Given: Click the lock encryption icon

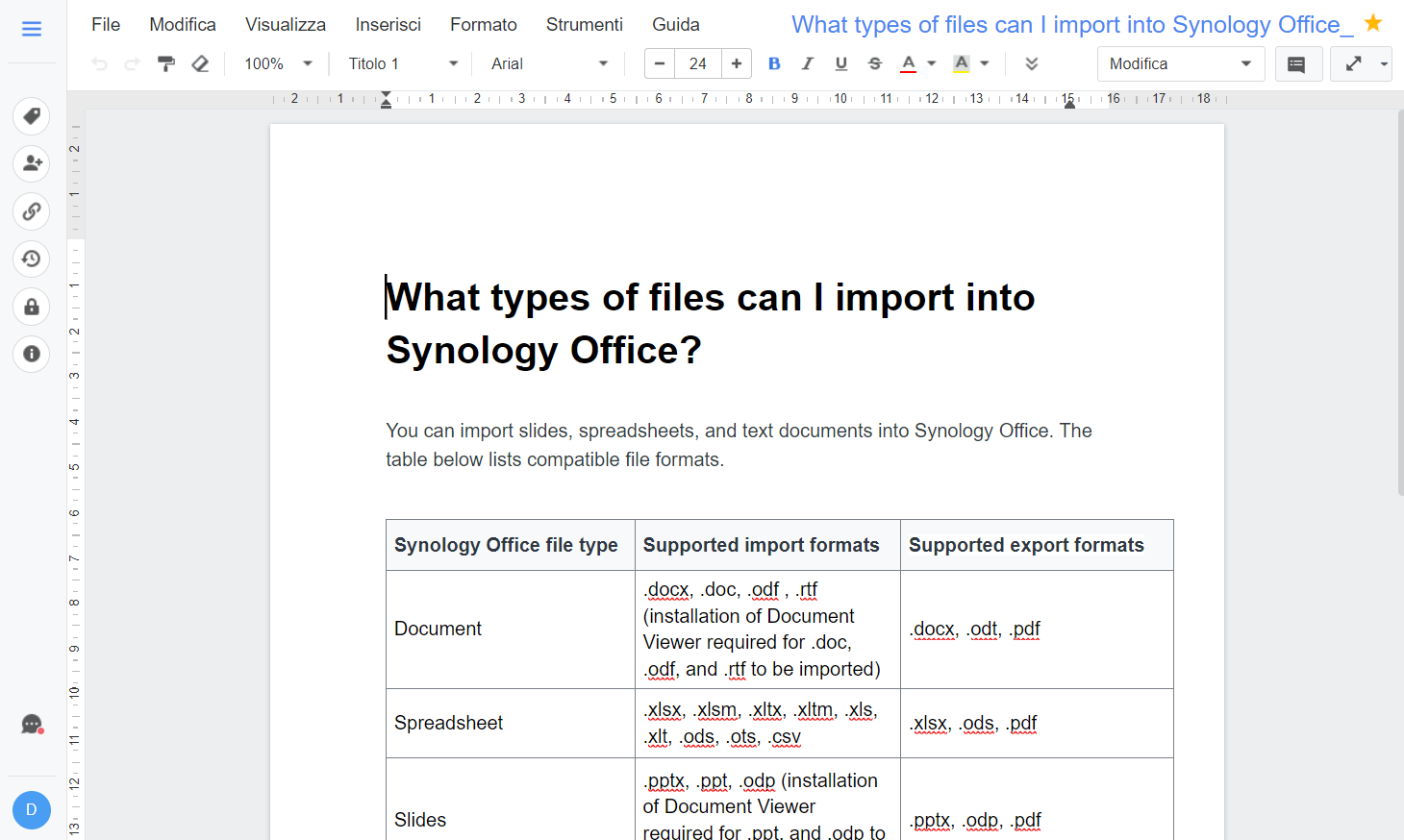Looking at the screenshot, I should tap(32, 307).
